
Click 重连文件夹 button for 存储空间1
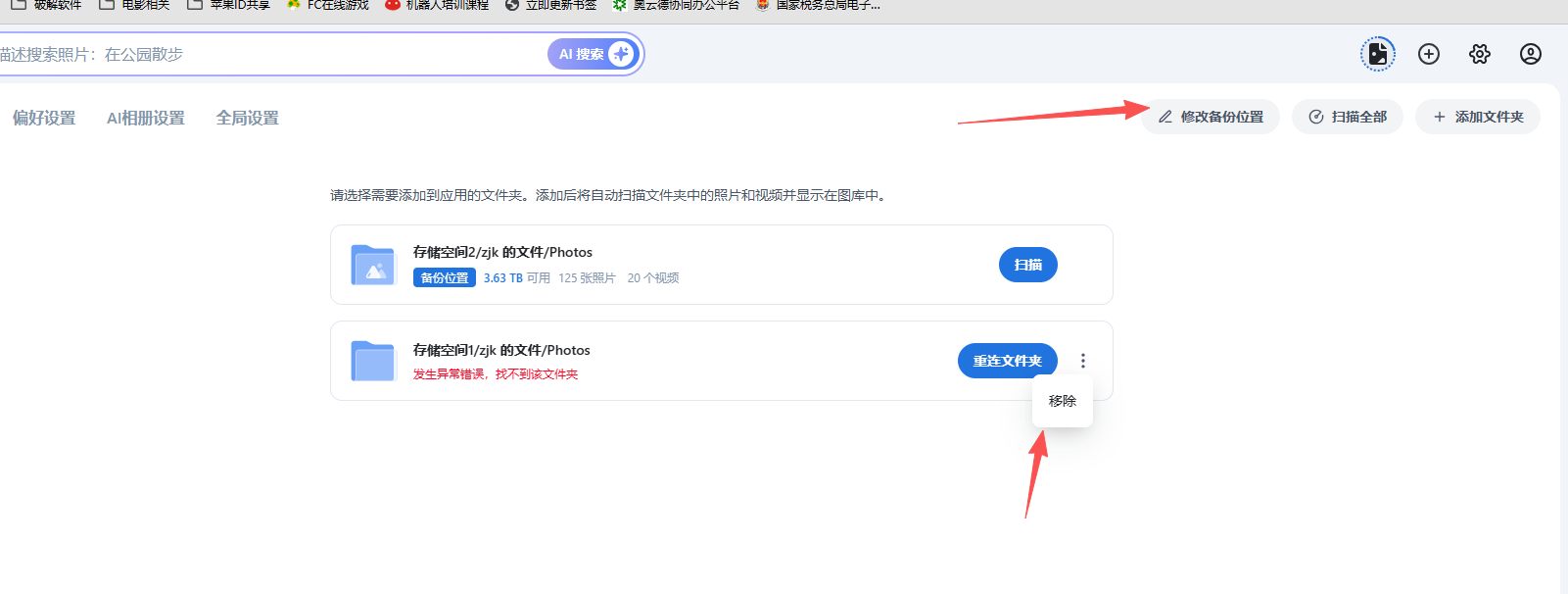[x=1008, y=361]
